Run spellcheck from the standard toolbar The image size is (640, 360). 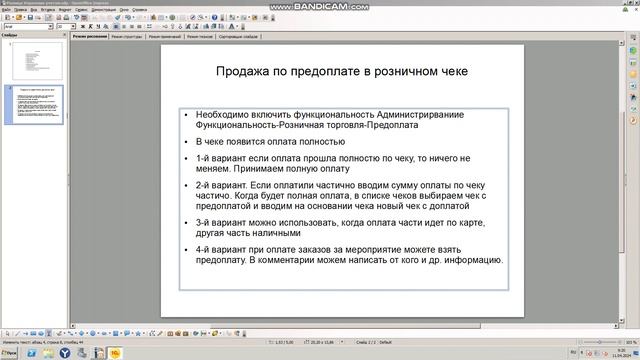(76, 18)
